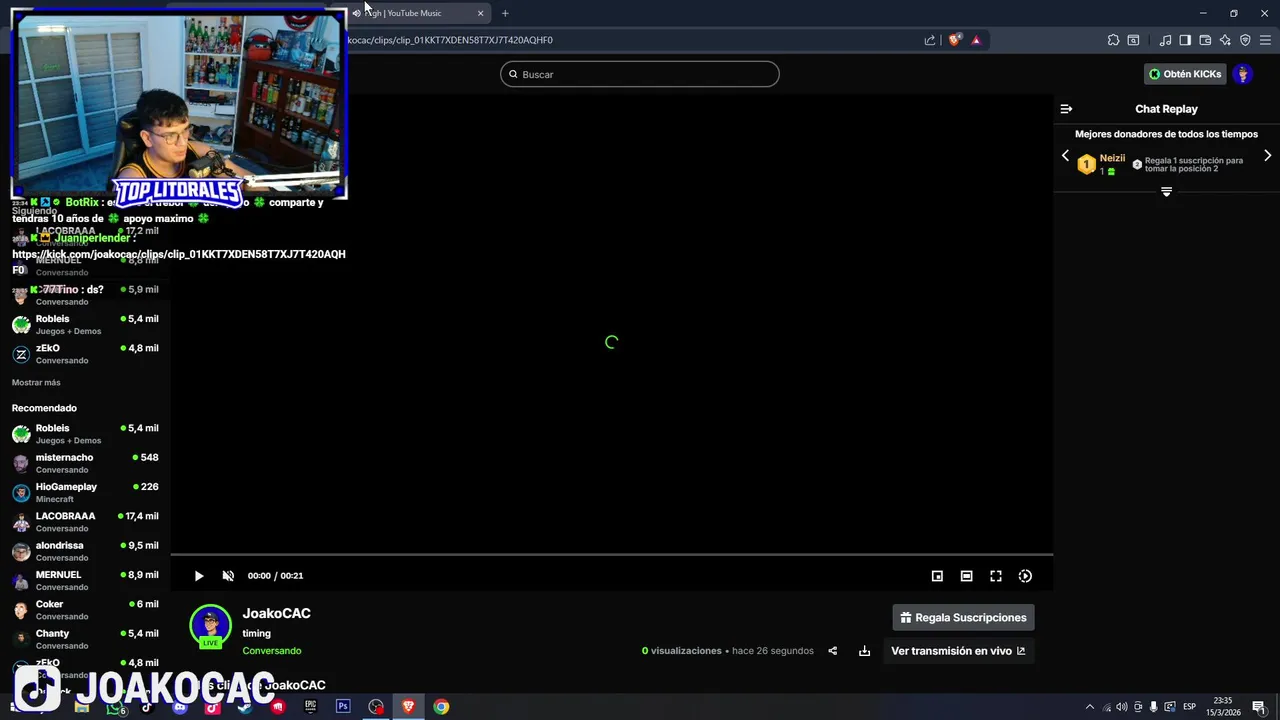Open Steam from the taskbar
The height and width of the screenshot is (720, 1280).
[245, 706]
